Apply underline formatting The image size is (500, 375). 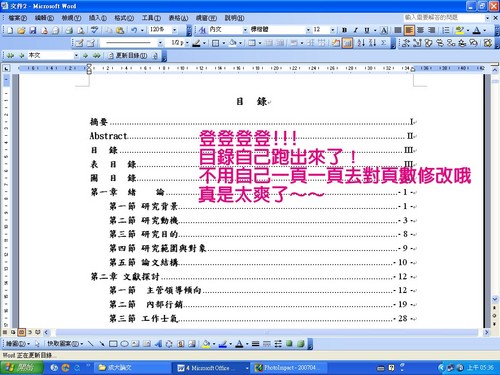tap(367, 30)
